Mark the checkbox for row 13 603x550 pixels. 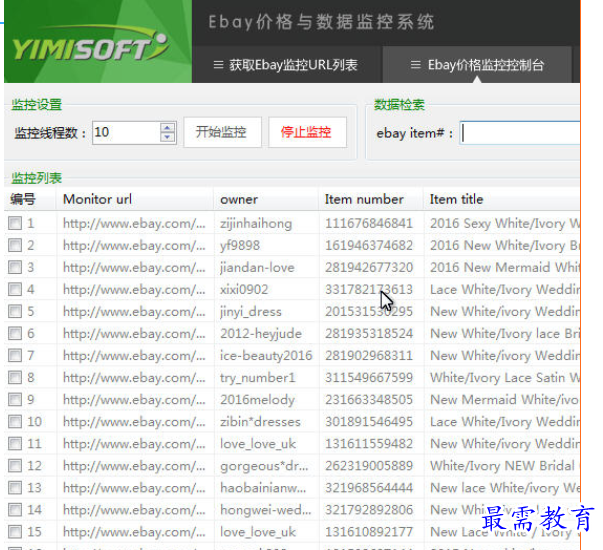pyautogui.click(x=15, y=488)
